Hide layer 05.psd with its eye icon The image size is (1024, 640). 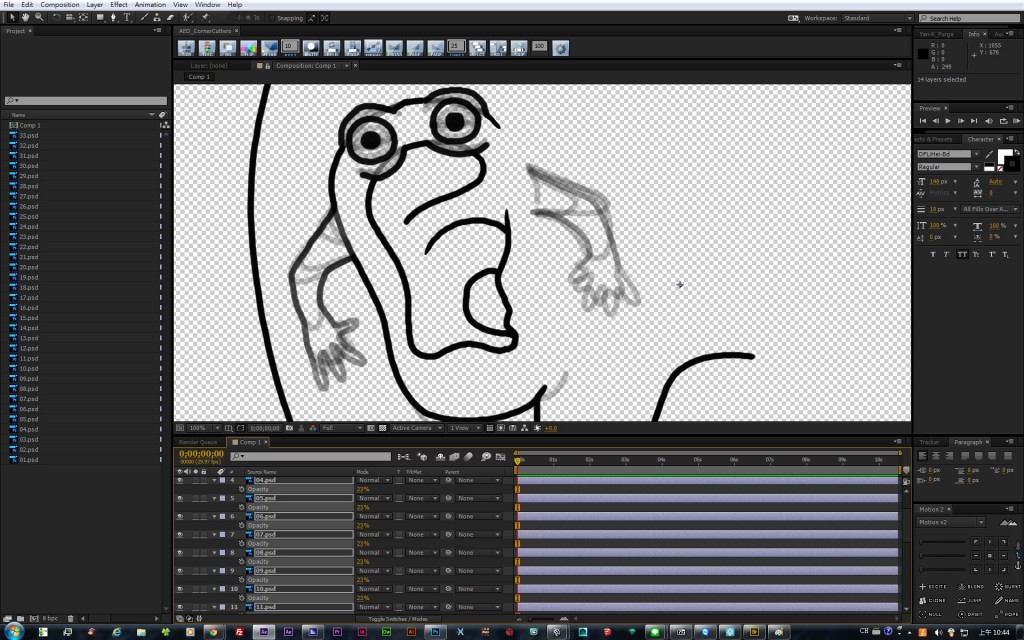click(180, 498)
